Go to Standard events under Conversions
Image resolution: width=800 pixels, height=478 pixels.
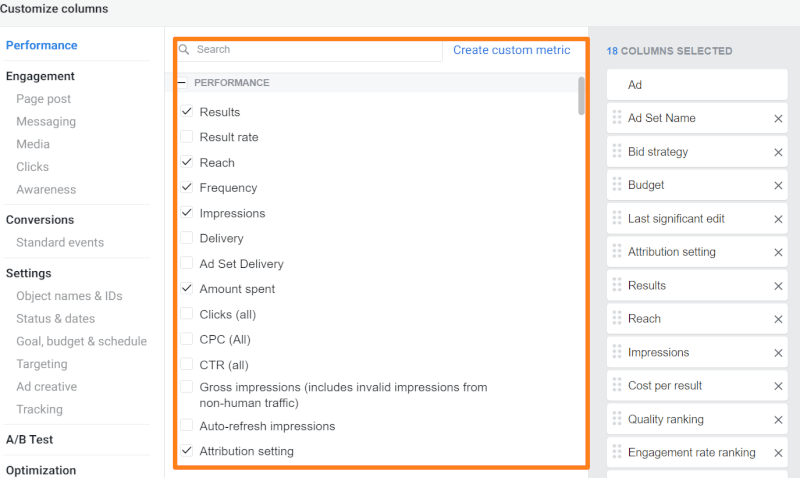[x=60, y=242]
